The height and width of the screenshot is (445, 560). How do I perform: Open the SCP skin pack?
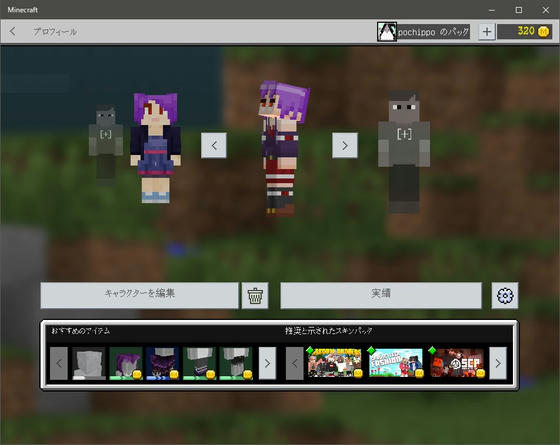[x=457, y=362]
